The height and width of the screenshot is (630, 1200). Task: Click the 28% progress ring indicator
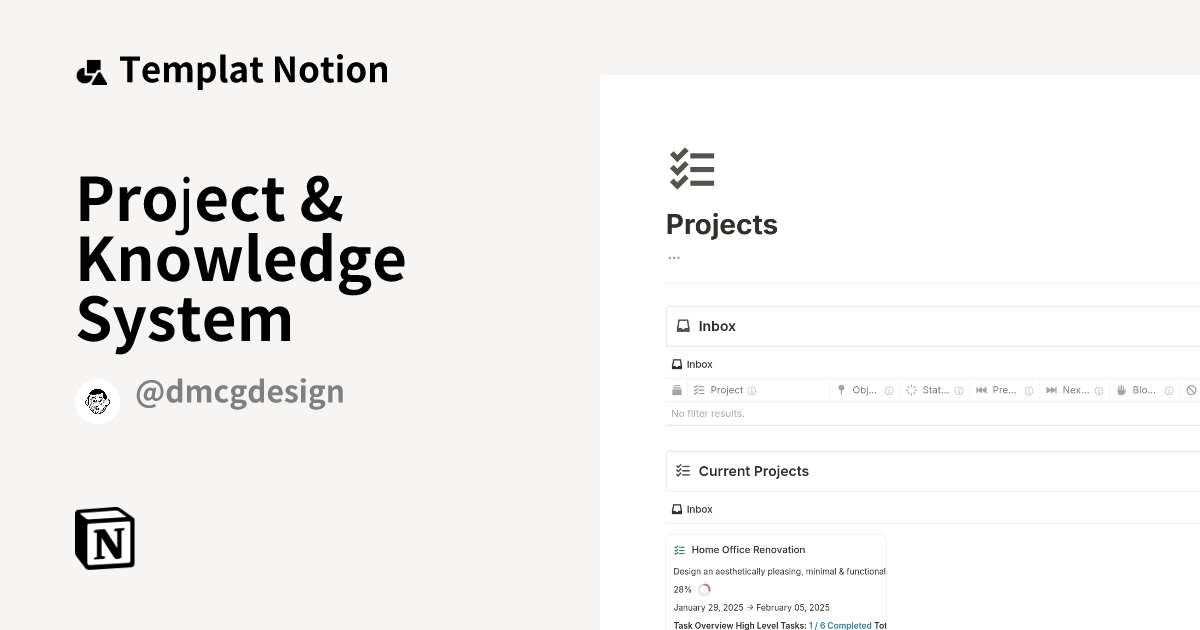(x=705, y=589)
